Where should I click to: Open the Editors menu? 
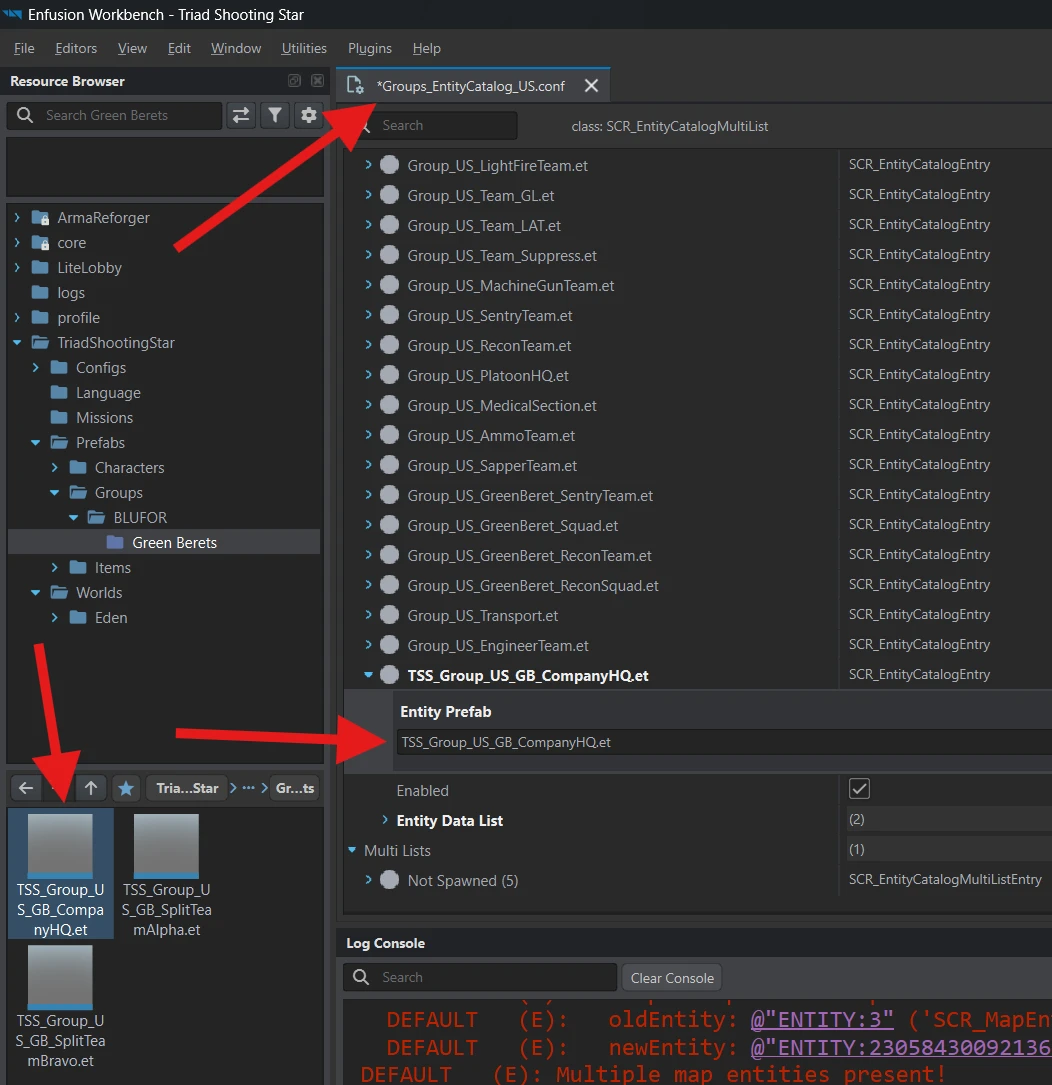click(x=76, y=48)
